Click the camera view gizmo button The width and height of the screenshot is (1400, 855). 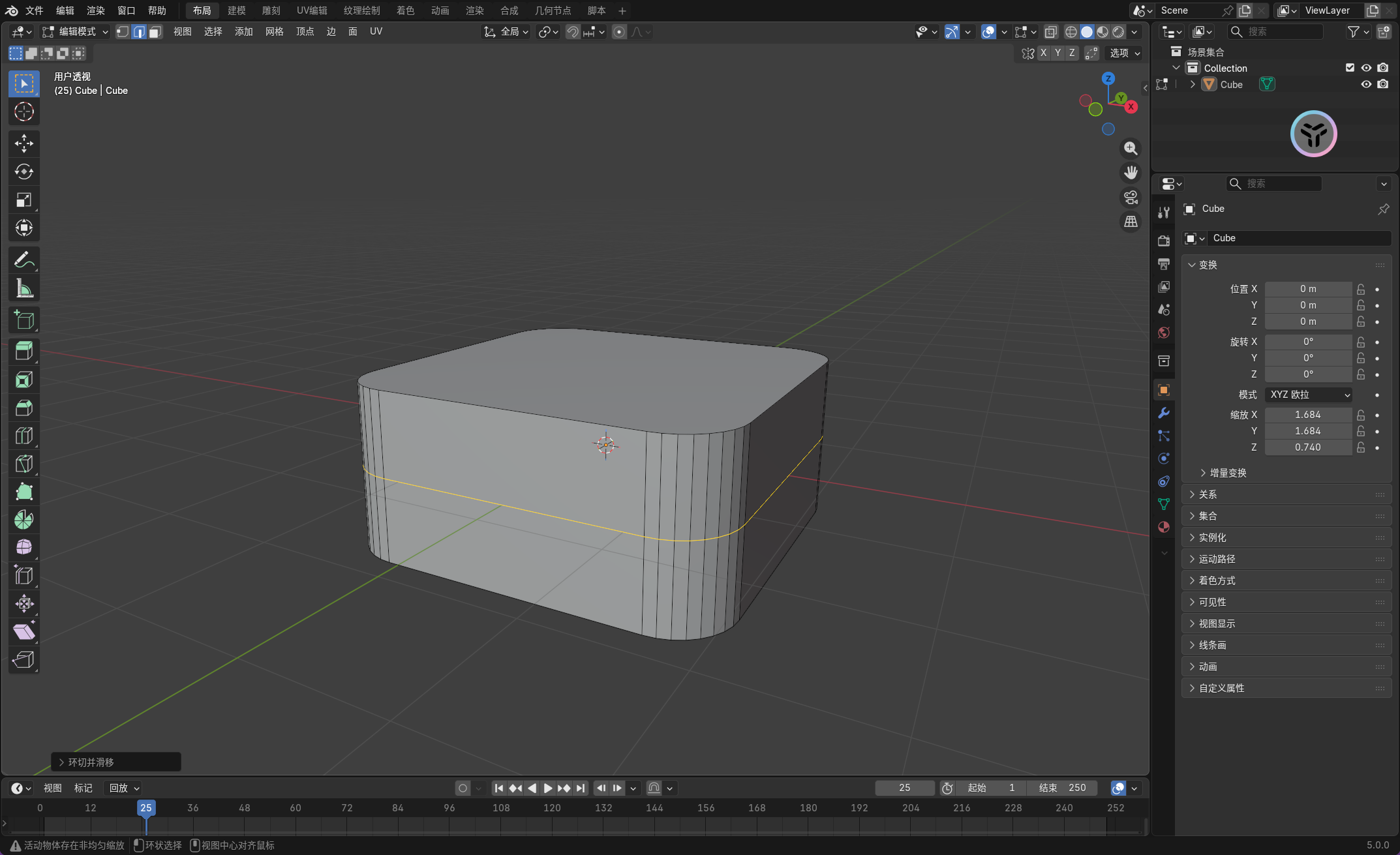pos(1131,197)
